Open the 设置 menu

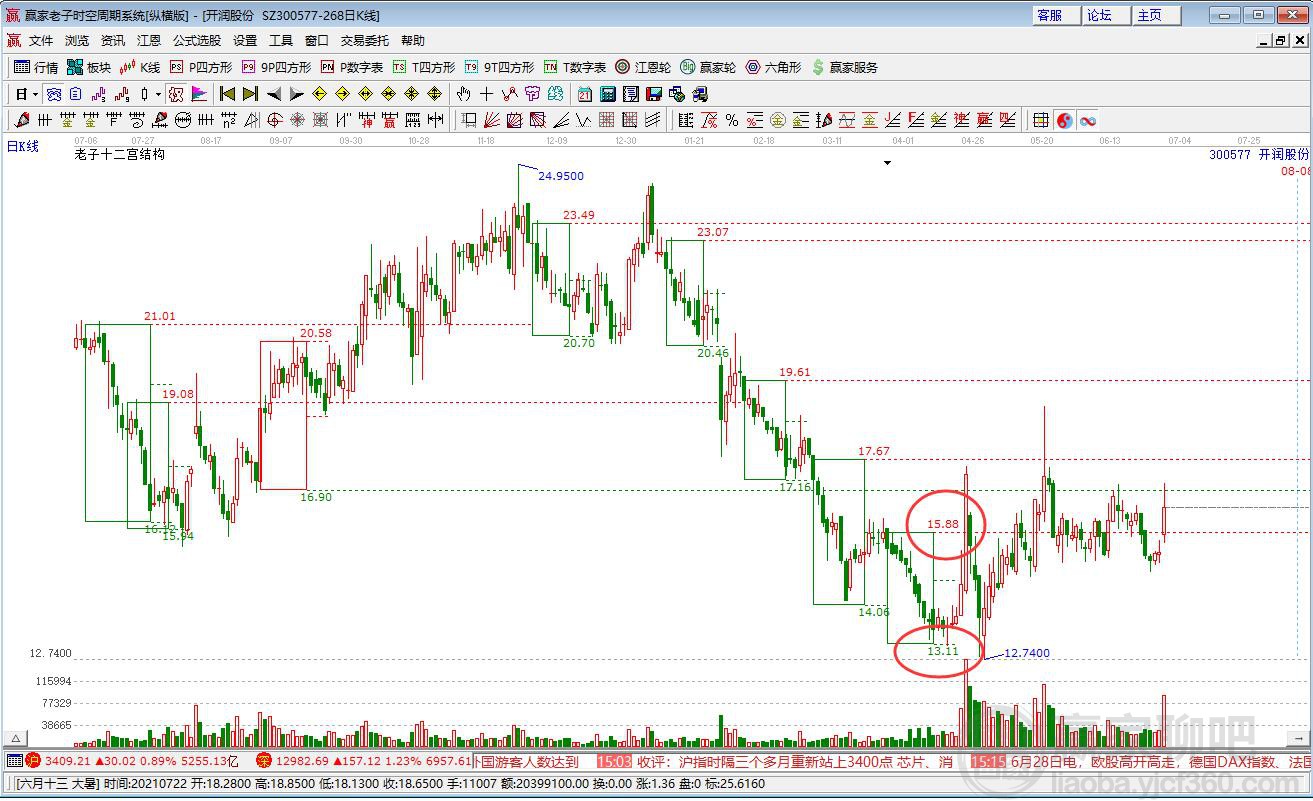pyautogui.click(x=245, y=41)
